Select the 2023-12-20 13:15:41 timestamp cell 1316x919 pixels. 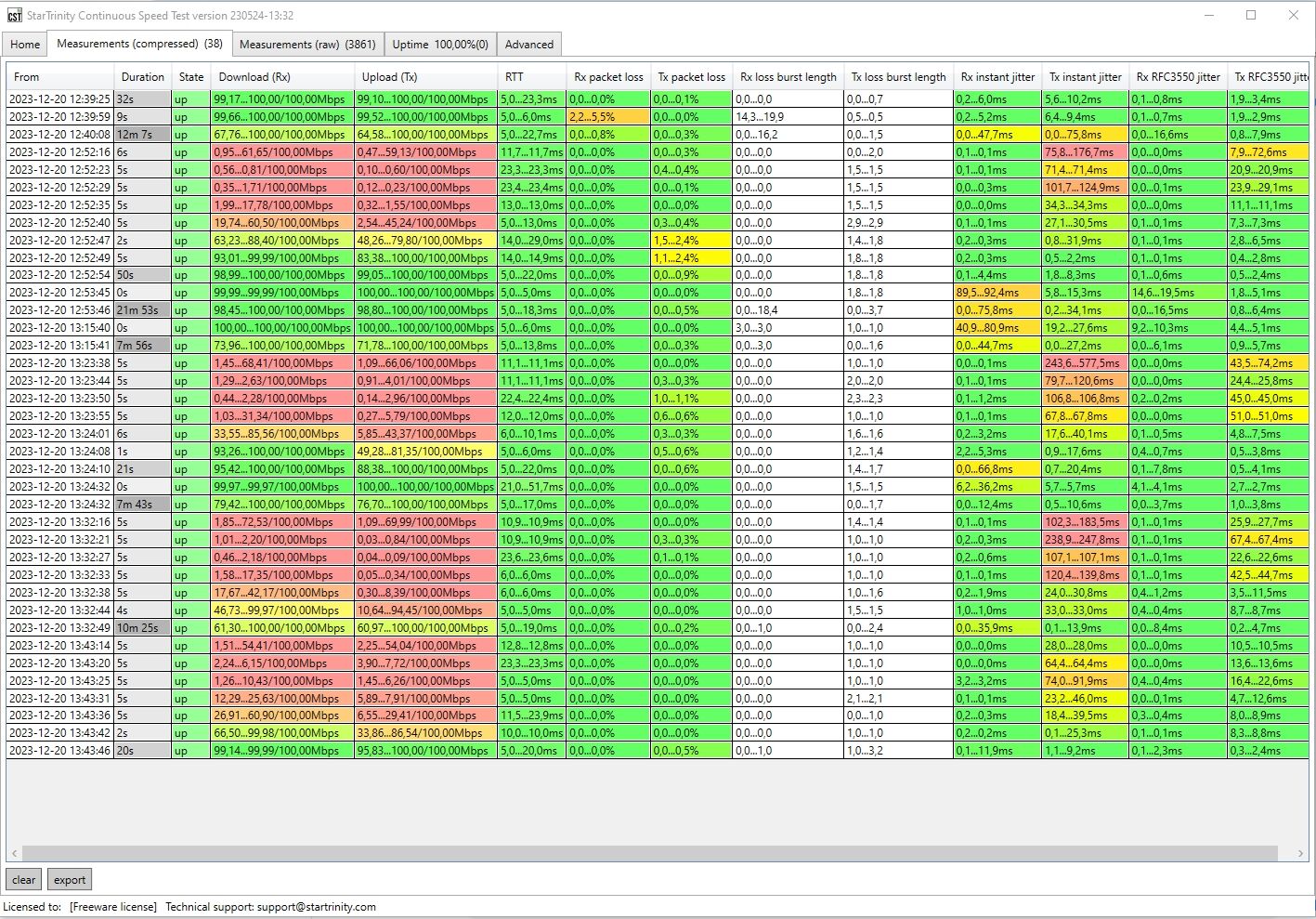60,346
